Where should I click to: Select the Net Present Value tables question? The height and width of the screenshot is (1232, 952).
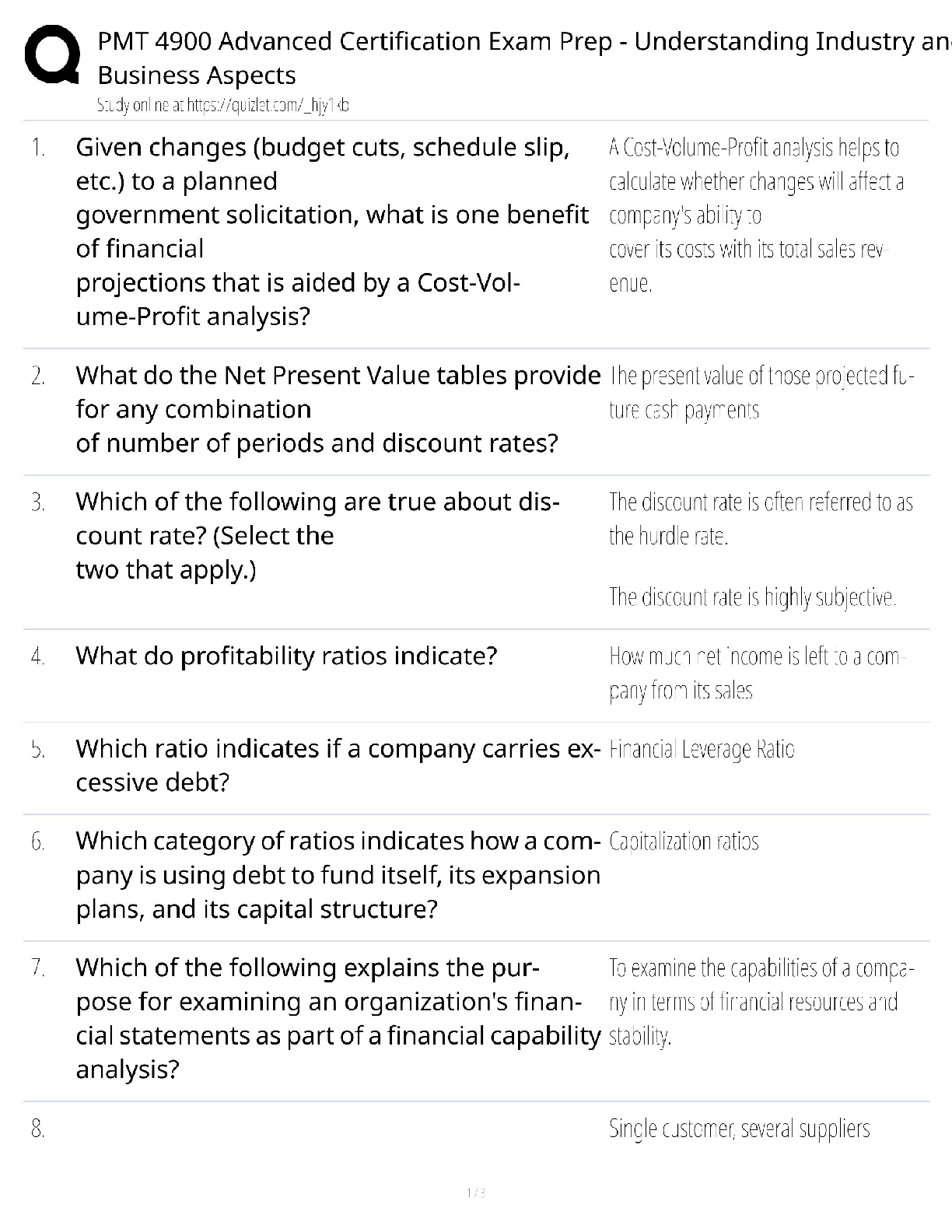coord(338,409)
